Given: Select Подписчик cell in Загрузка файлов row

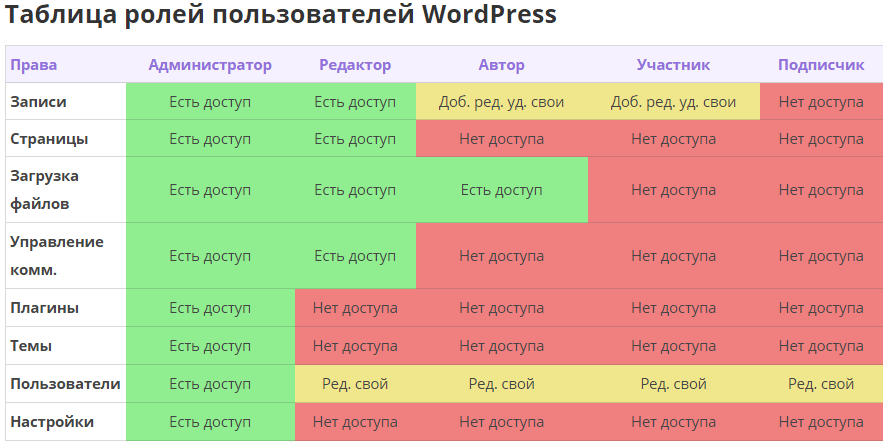Looking at the screenshot, I should (x=821, y=190).
